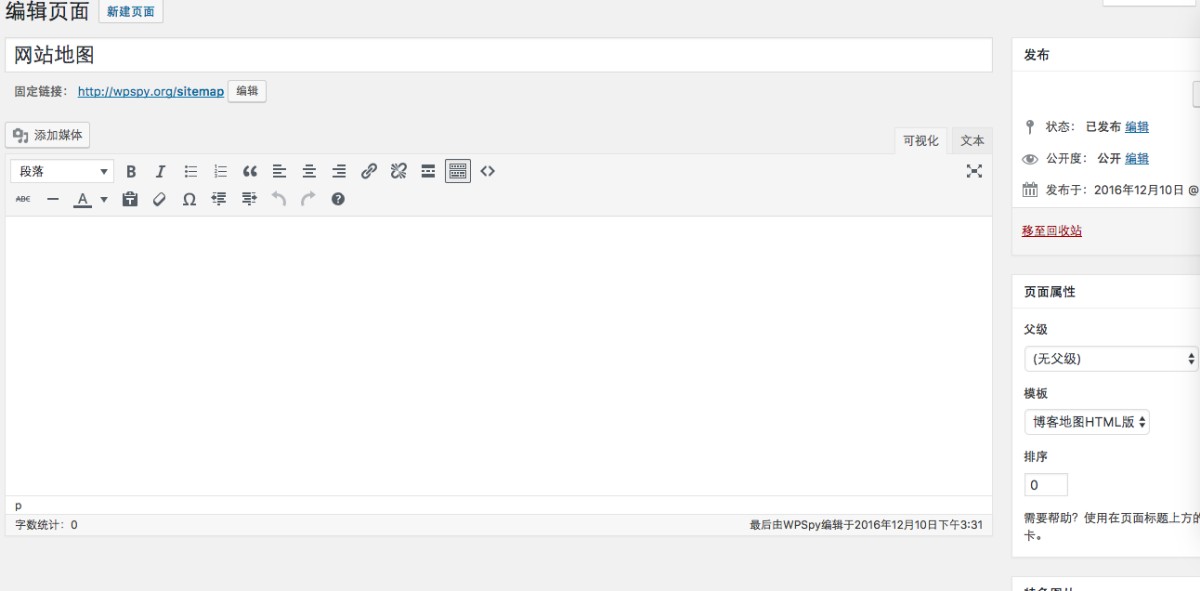Switch to the 可视化 editing tab

tap(920, 141)
